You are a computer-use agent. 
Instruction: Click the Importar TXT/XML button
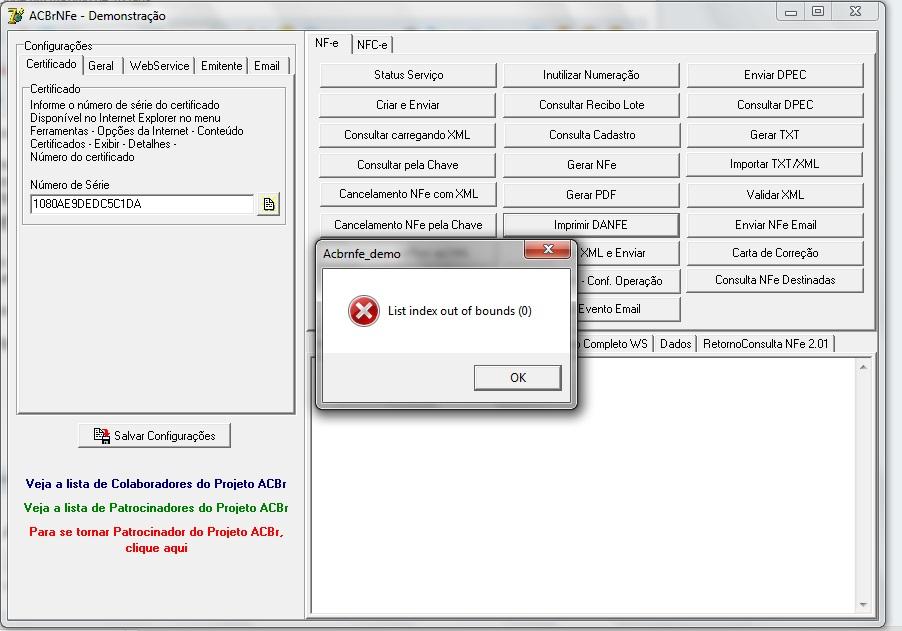[x=774, y=164]
